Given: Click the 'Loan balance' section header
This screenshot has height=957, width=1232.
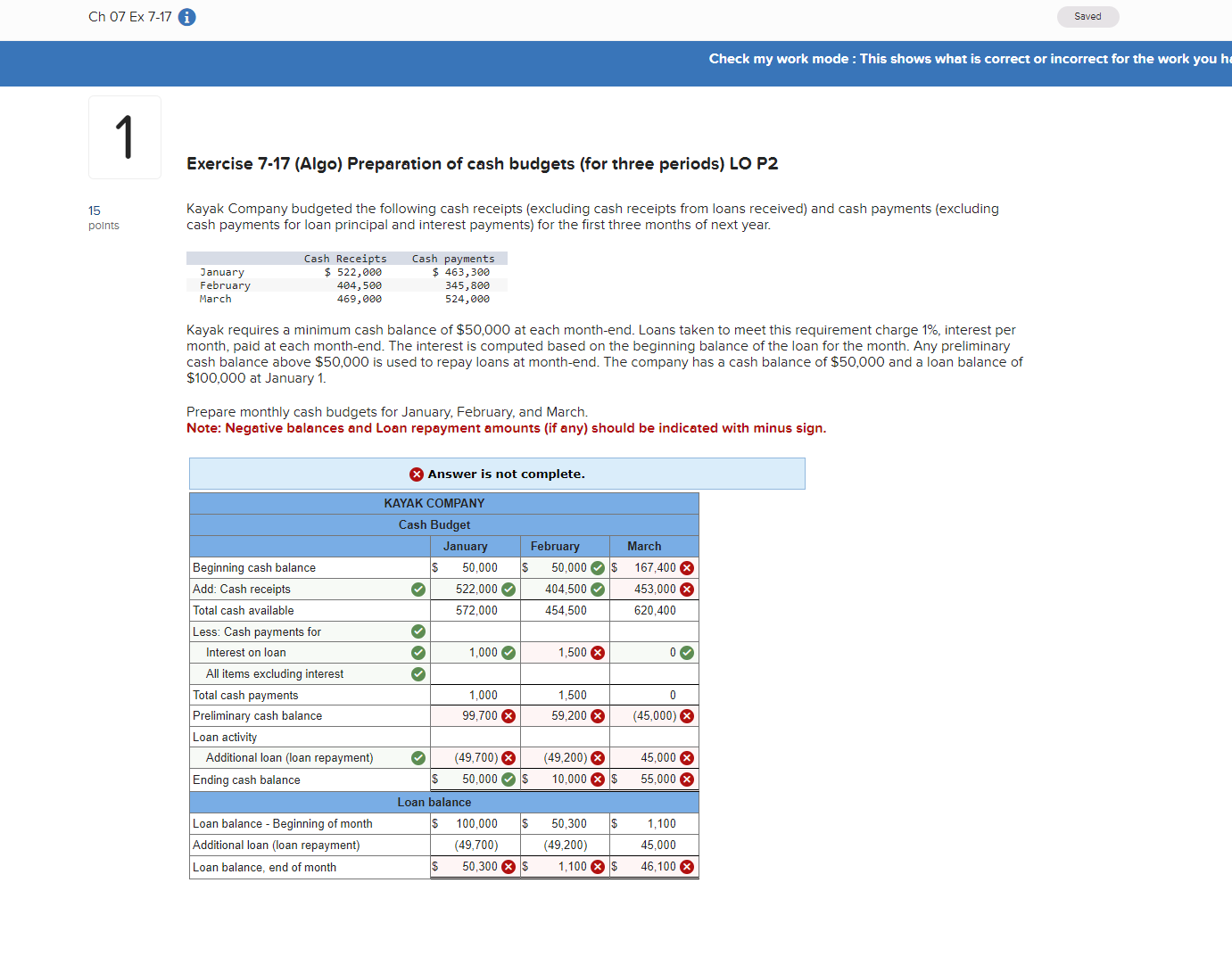Looking at the screenshot, I should 434,803.
